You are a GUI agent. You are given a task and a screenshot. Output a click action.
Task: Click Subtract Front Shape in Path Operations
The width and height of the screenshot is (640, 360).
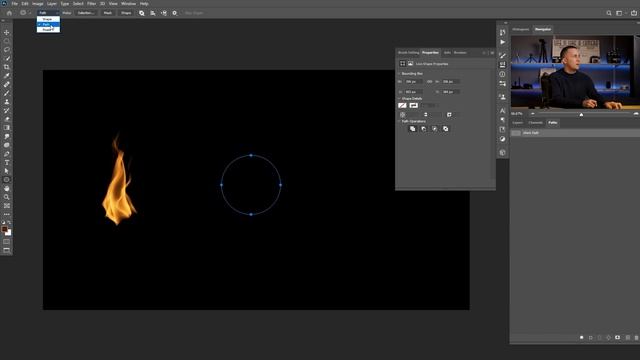coord(424,129)
